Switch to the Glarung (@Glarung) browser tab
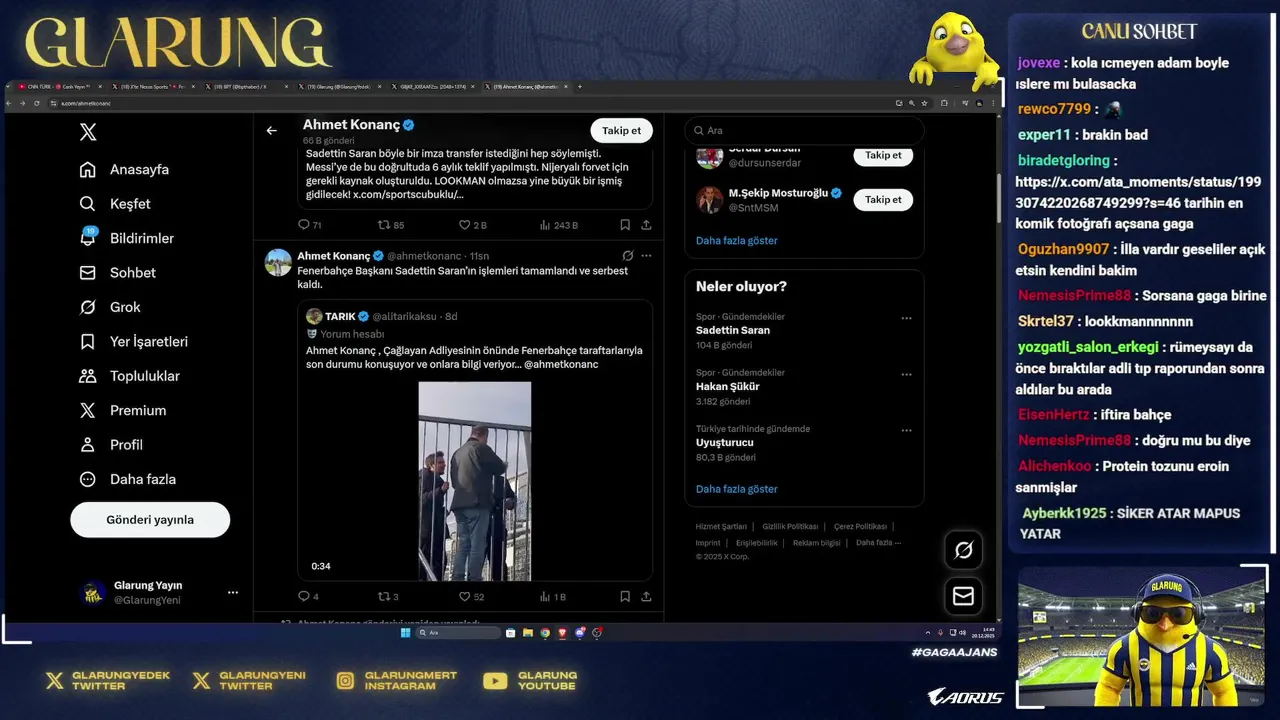This screenshot has width=1280, height=720. [337, 87]
